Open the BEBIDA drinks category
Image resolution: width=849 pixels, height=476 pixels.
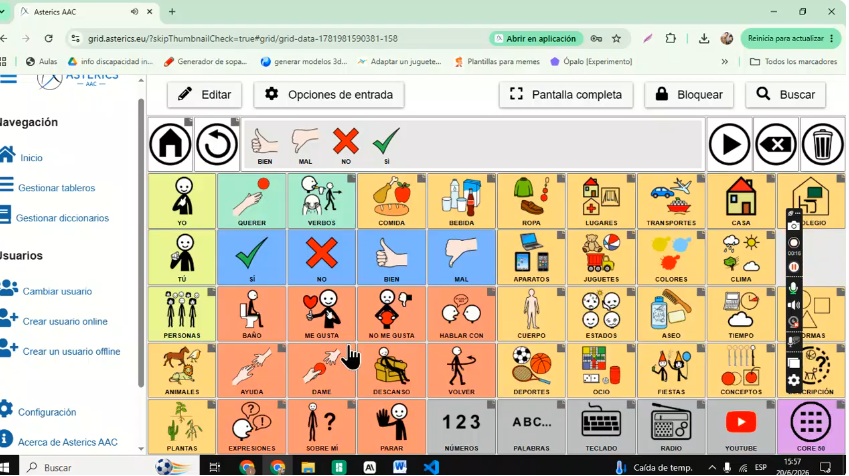pyautogui.click(x=461, y=201)
